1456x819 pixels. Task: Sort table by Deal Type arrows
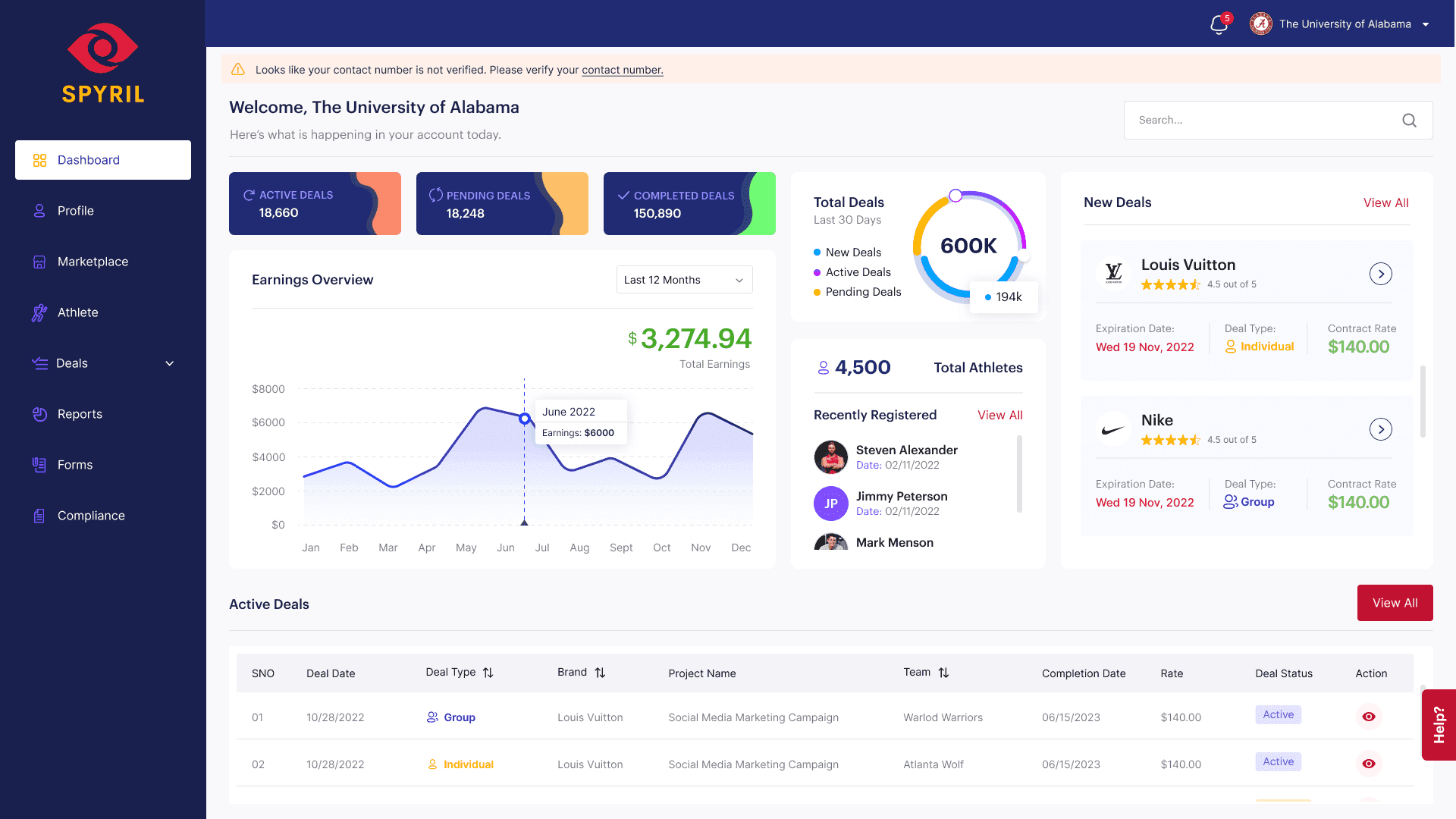488,673
